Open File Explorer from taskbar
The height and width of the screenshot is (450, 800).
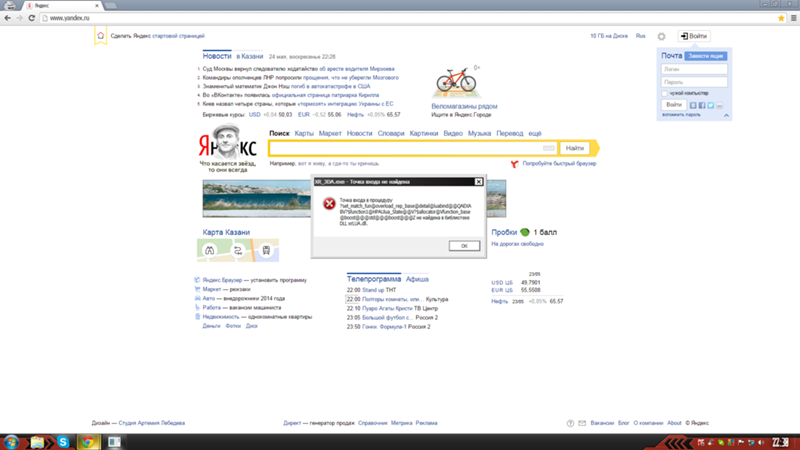(37, 442)
